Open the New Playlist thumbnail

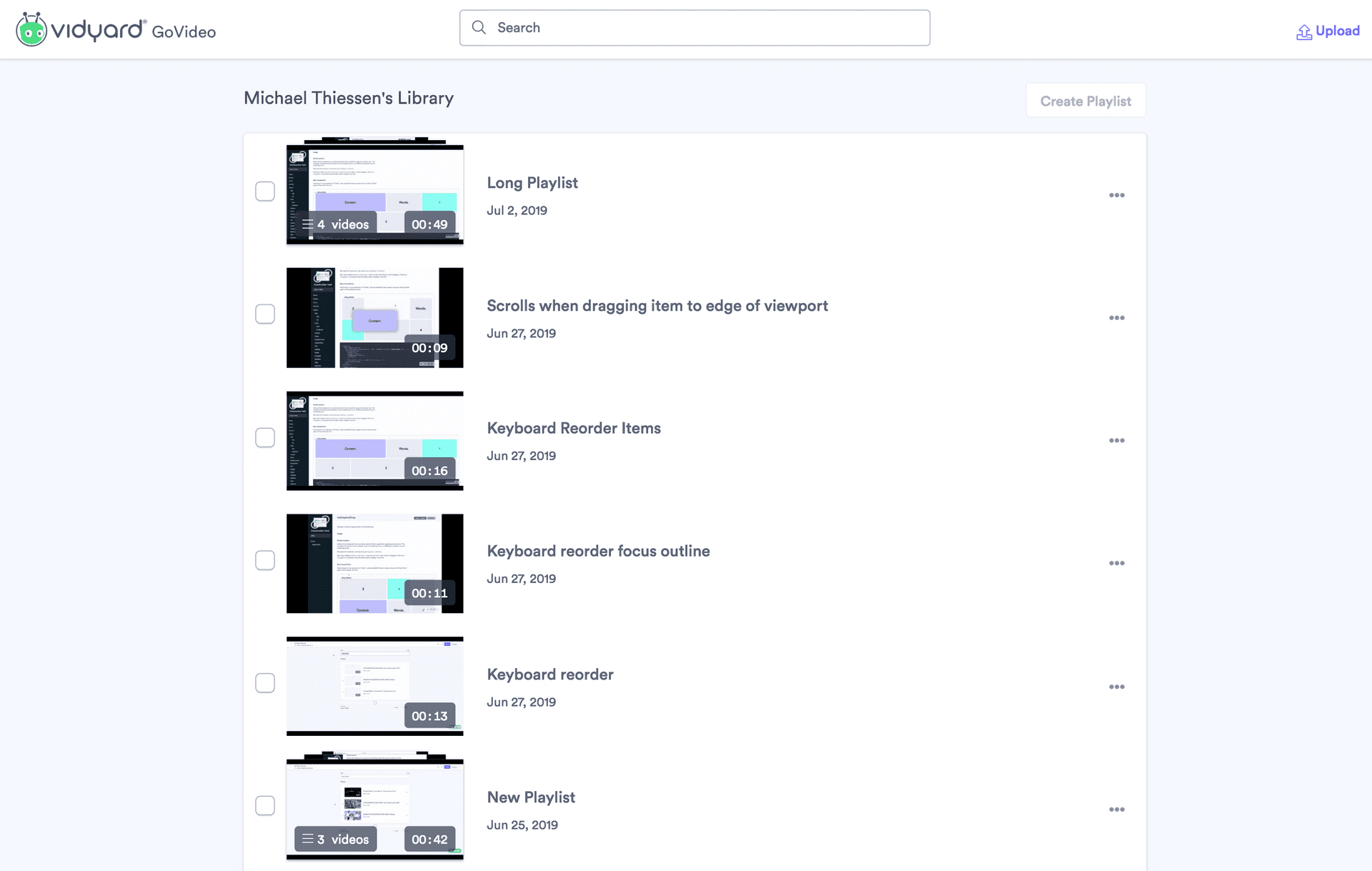coord(374,806)
